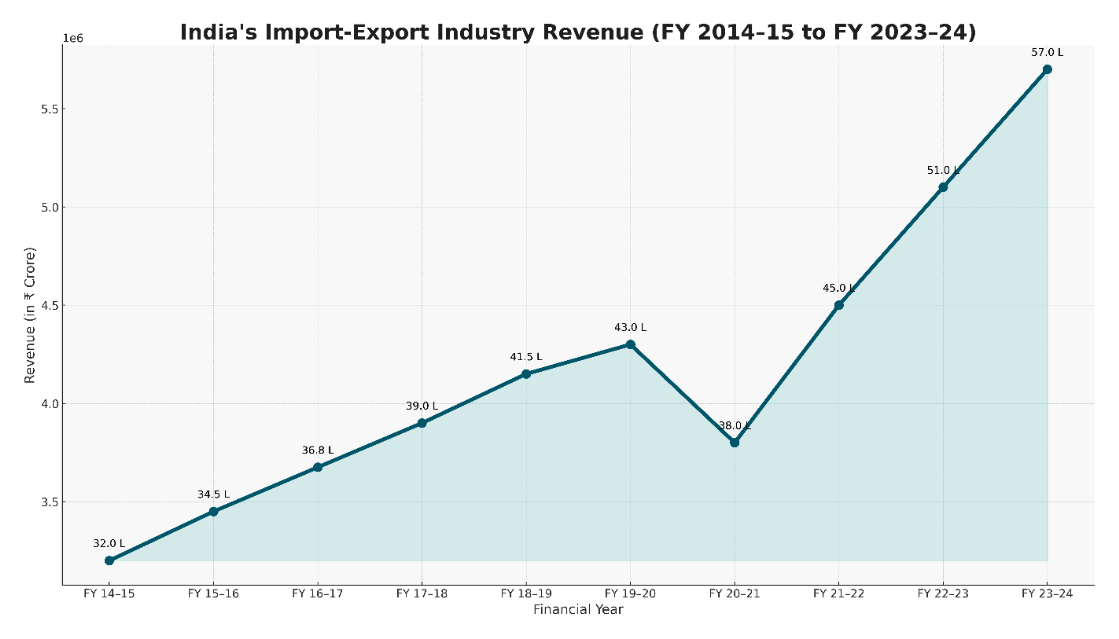Click the FY 19-20 local peak marker
The height and width of the screenshot is (639, 1119).
click(x=631, y=343)
